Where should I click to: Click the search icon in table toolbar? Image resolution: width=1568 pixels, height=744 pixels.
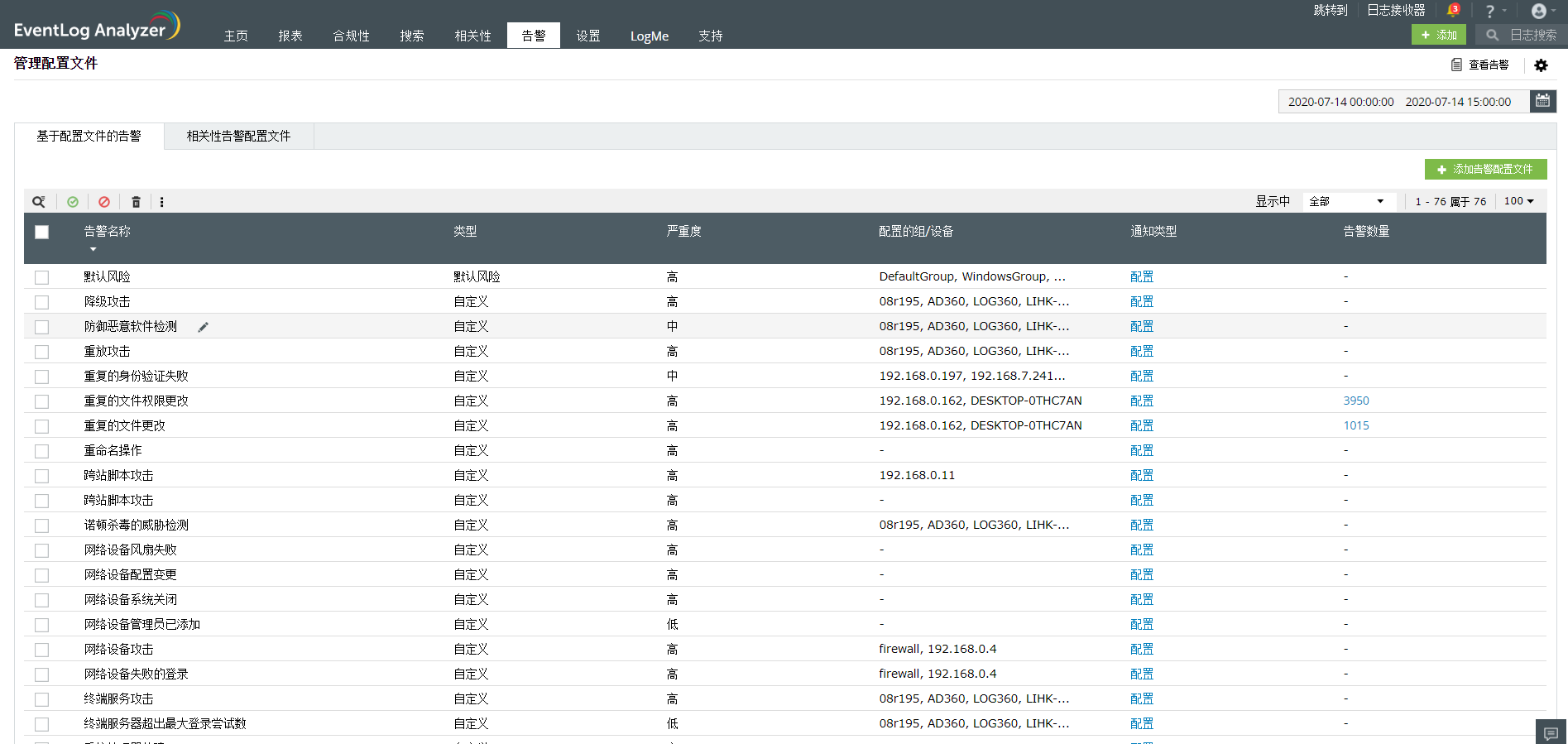click(38, 202)
